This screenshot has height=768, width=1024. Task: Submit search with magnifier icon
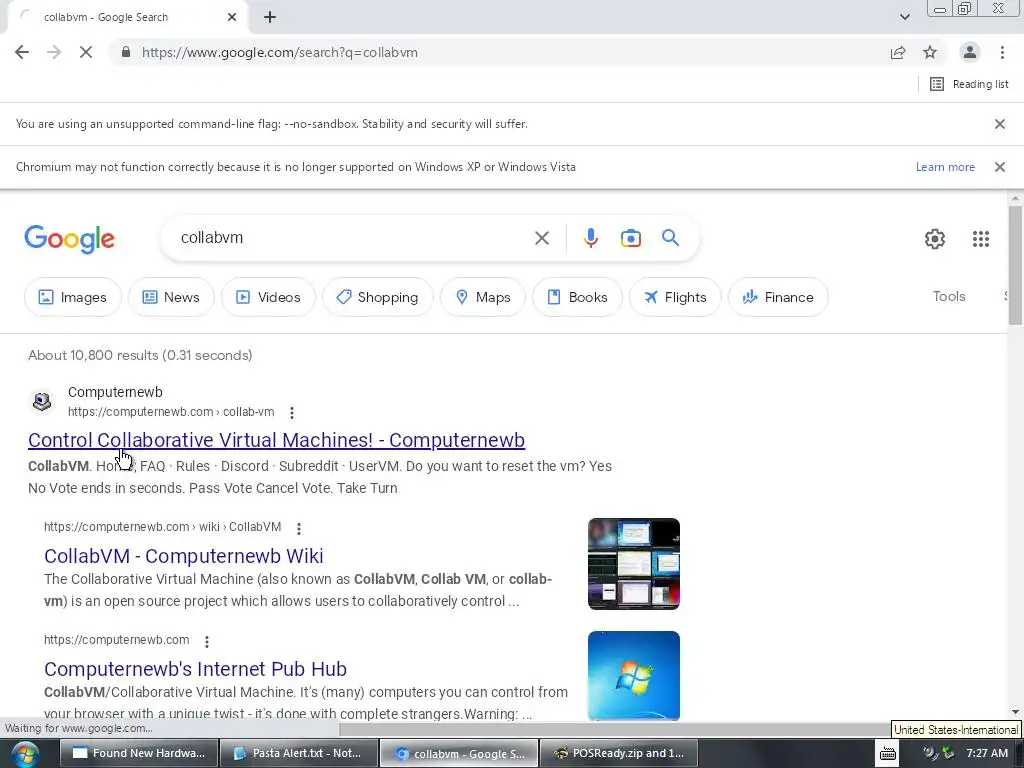click(670, 238)
